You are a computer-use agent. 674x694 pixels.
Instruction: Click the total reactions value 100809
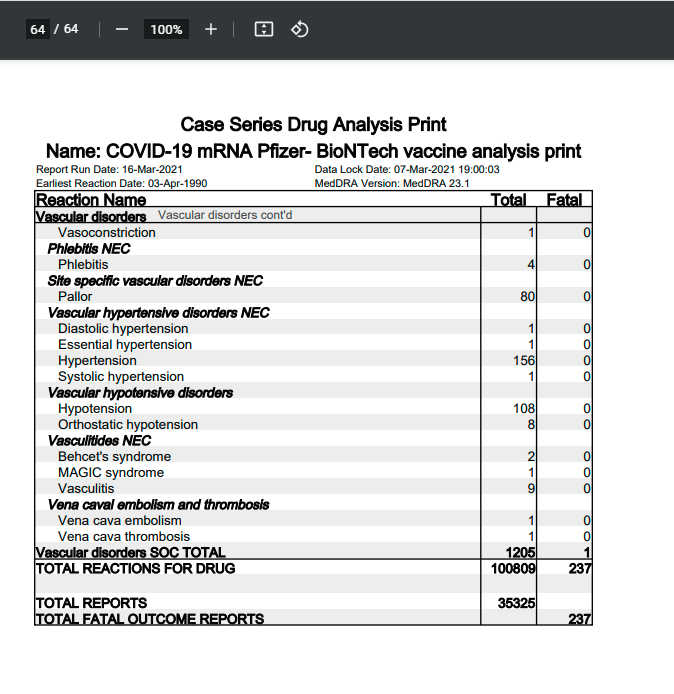pyautogui.click(x=513, y=568)
